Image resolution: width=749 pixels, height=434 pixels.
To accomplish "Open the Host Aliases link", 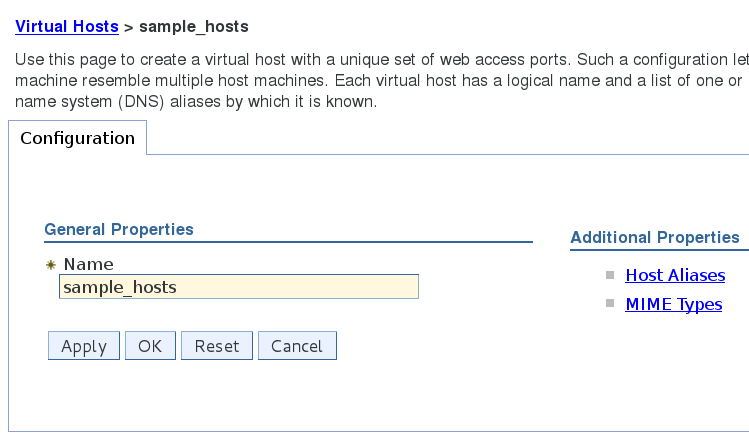I will (675, 275).
